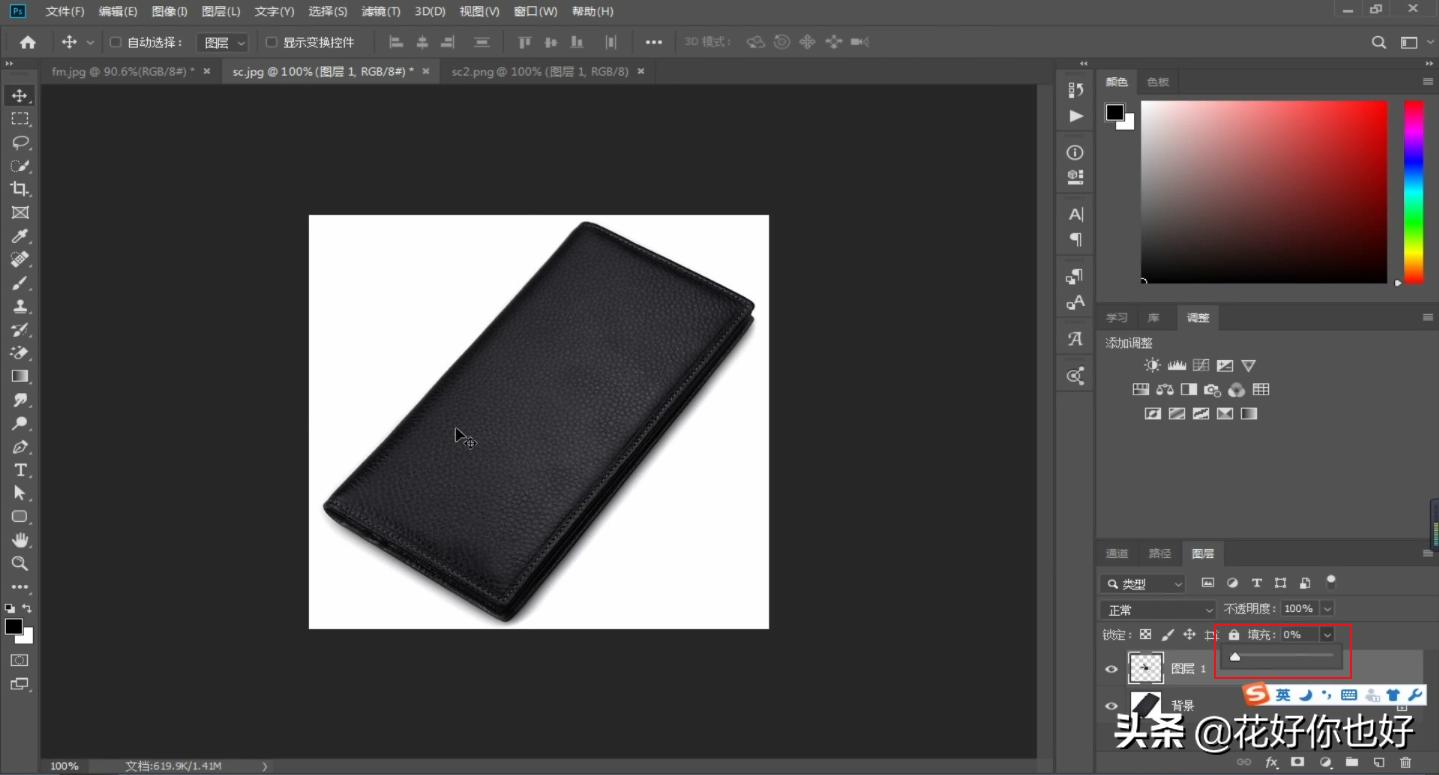Select the Rectangular Marquee tool
Image resolution: width=1439 pixels, height=775 pixels.
tap(19, 119)
